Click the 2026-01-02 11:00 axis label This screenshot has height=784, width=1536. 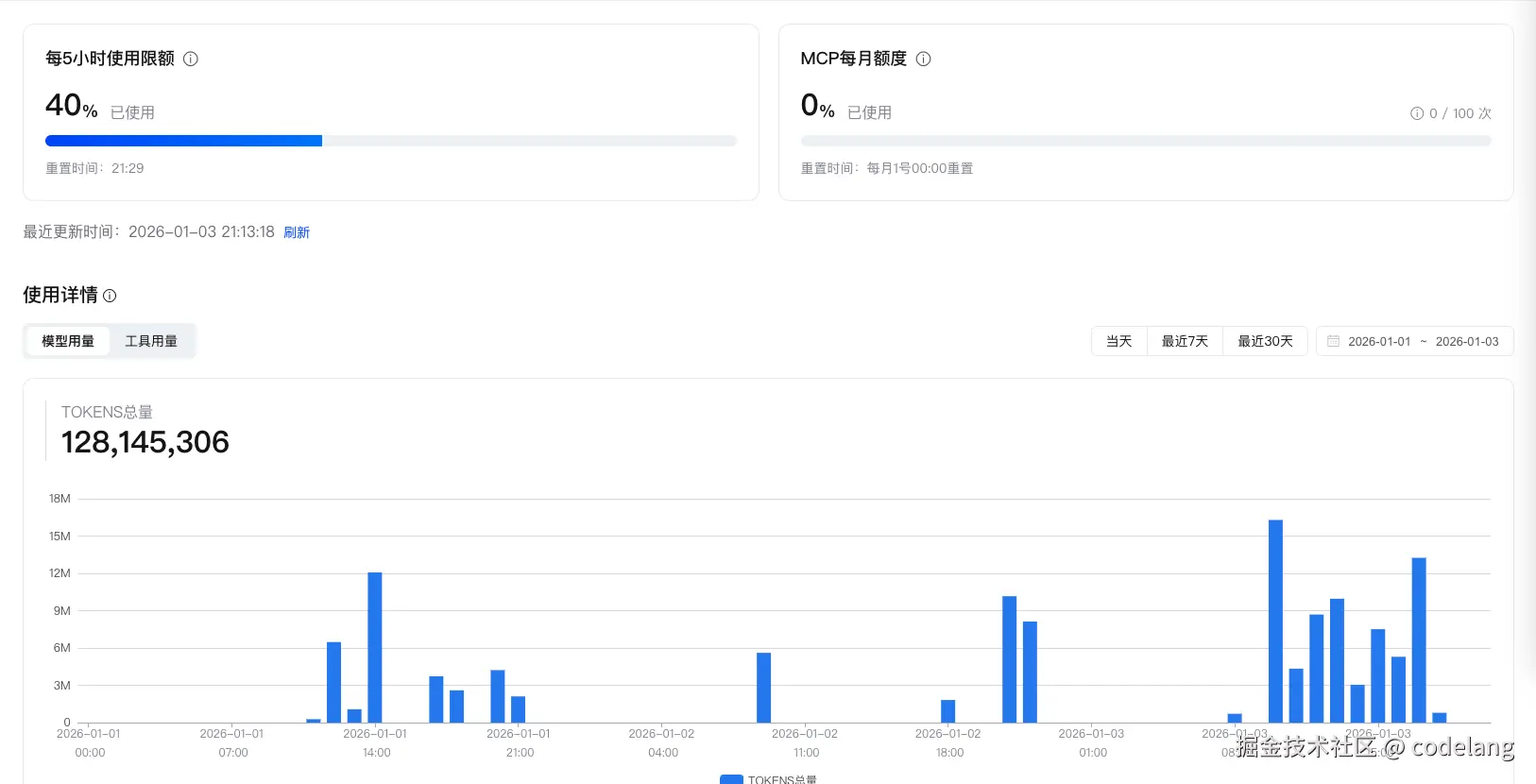point(806,743)
